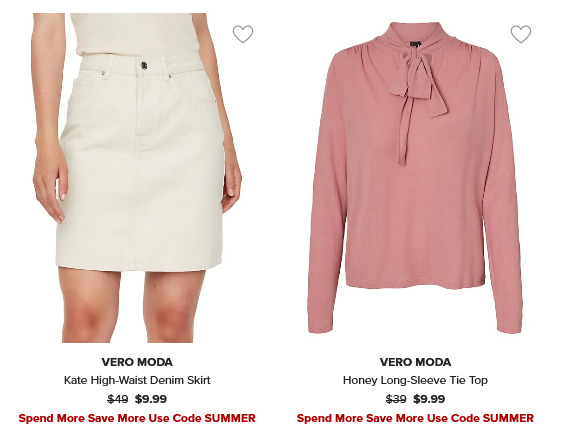This screenshot has width=576, height=446.
Task: Tap heart icon on Honey Tie Top
Action: [521, 34]
